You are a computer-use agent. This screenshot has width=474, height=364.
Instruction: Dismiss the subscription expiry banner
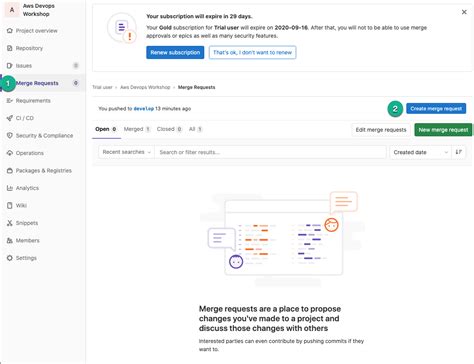pos(464,12)
